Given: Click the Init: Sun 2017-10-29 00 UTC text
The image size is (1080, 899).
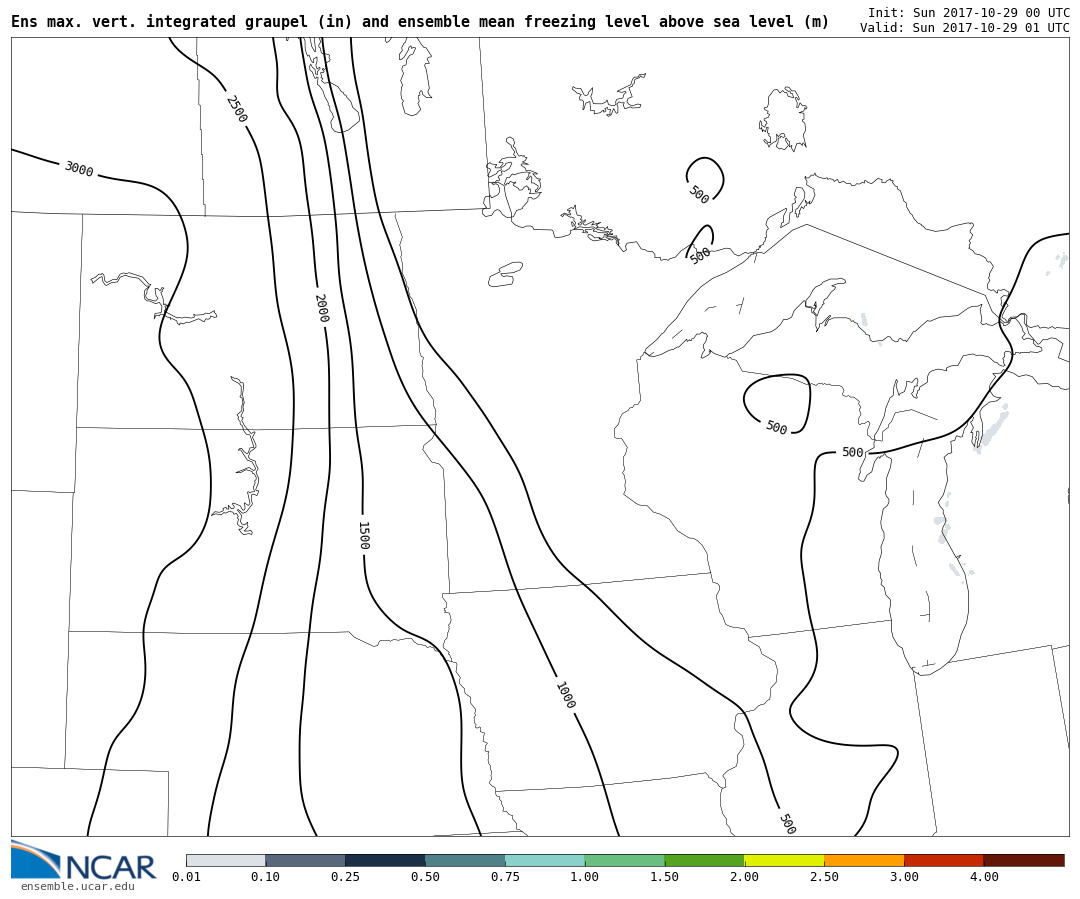Looking at the screenshot, I should coord(968,12).
